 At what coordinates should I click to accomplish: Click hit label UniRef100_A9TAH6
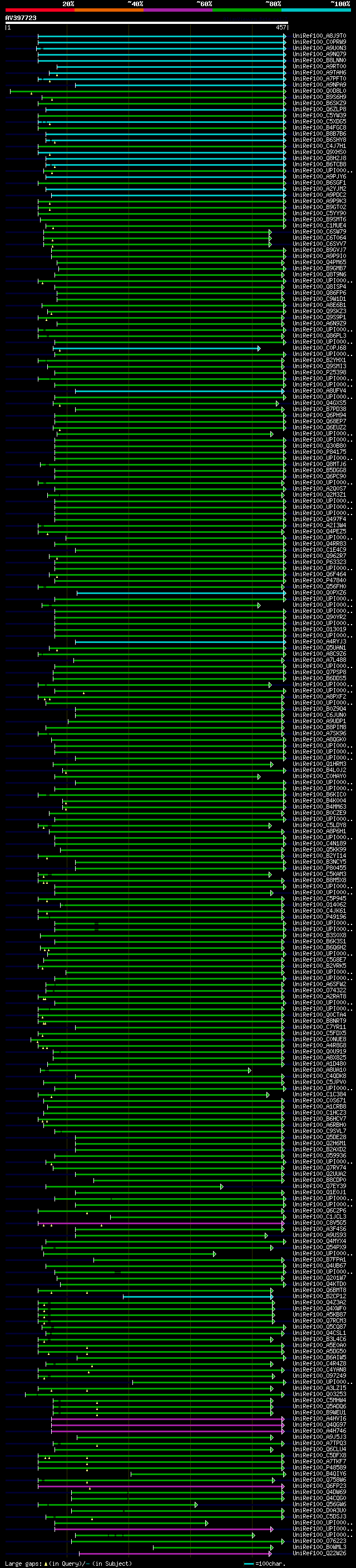point(319,72)
